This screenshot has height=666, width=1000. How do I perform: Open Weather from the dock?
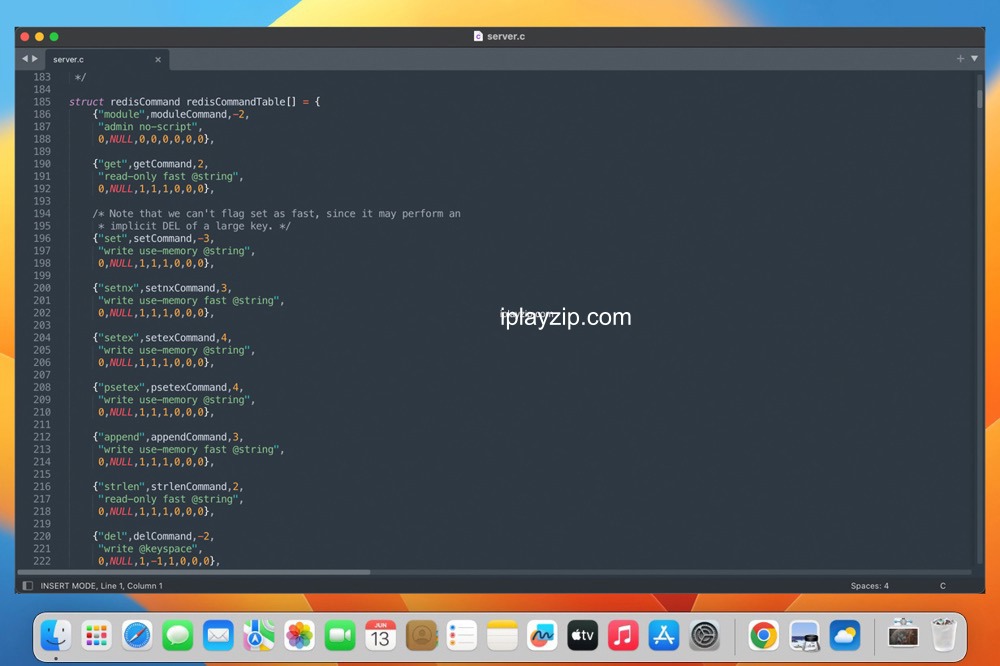pyautogui.click(x=845, y=635)
